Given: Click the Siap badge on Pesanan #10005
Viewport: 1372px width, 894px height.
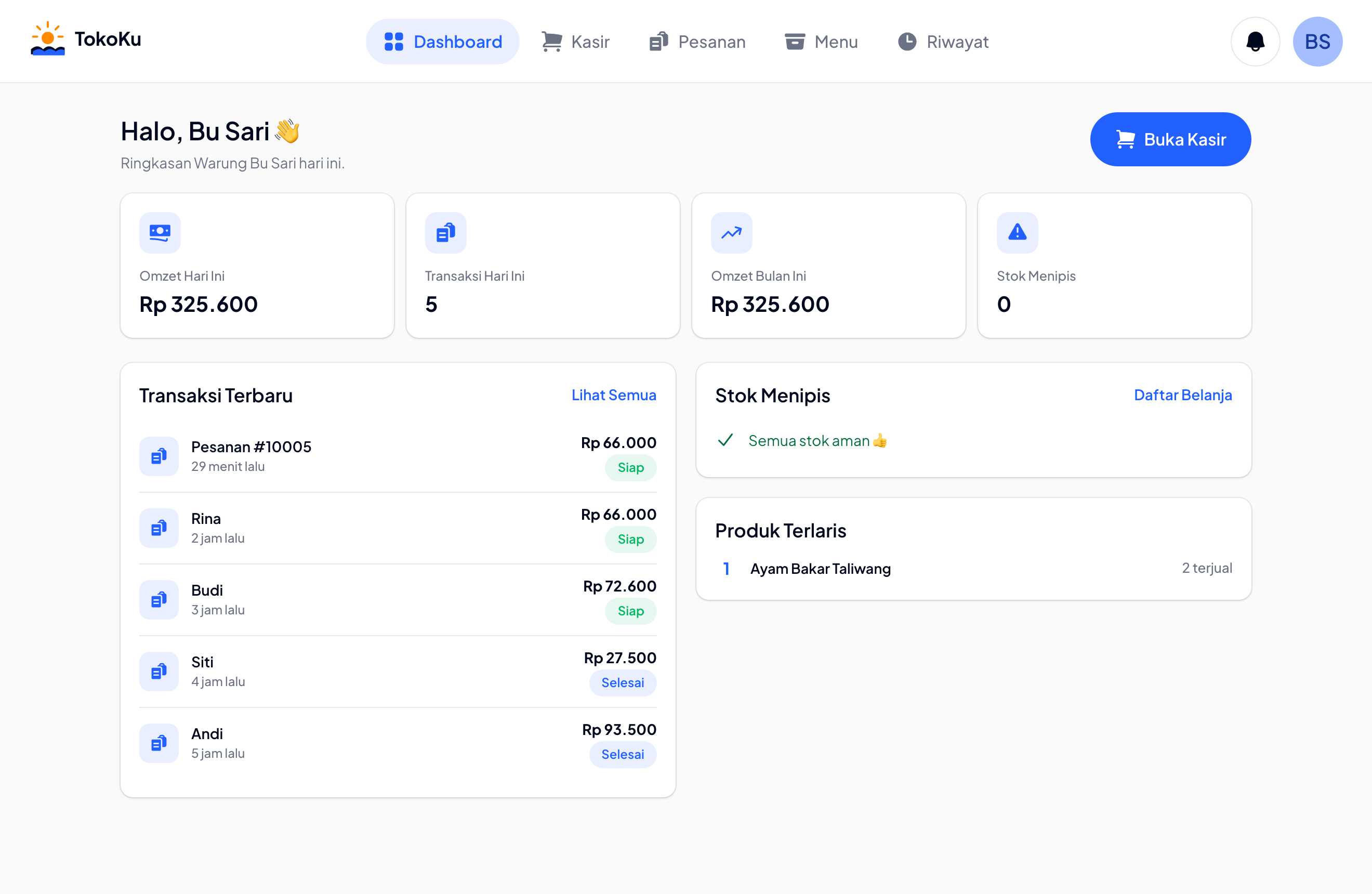Looking at the screenshot, I should pyautogui.click(x=631, y=467).
